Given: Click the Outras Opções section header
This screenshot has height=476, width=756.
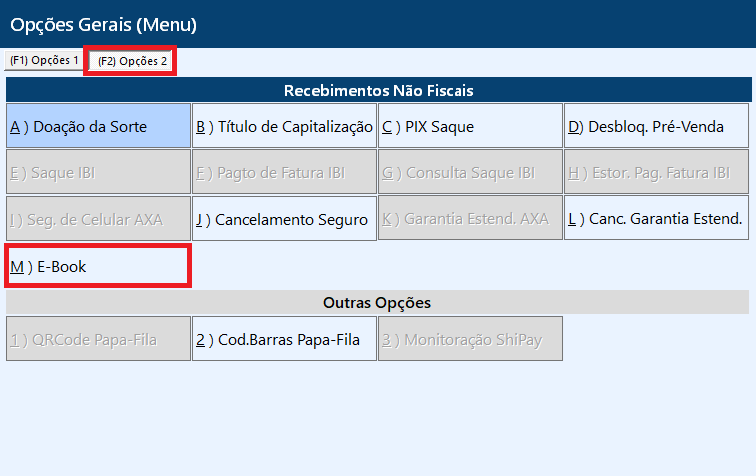Looking at the screenshot, I should tap(377, 302).
